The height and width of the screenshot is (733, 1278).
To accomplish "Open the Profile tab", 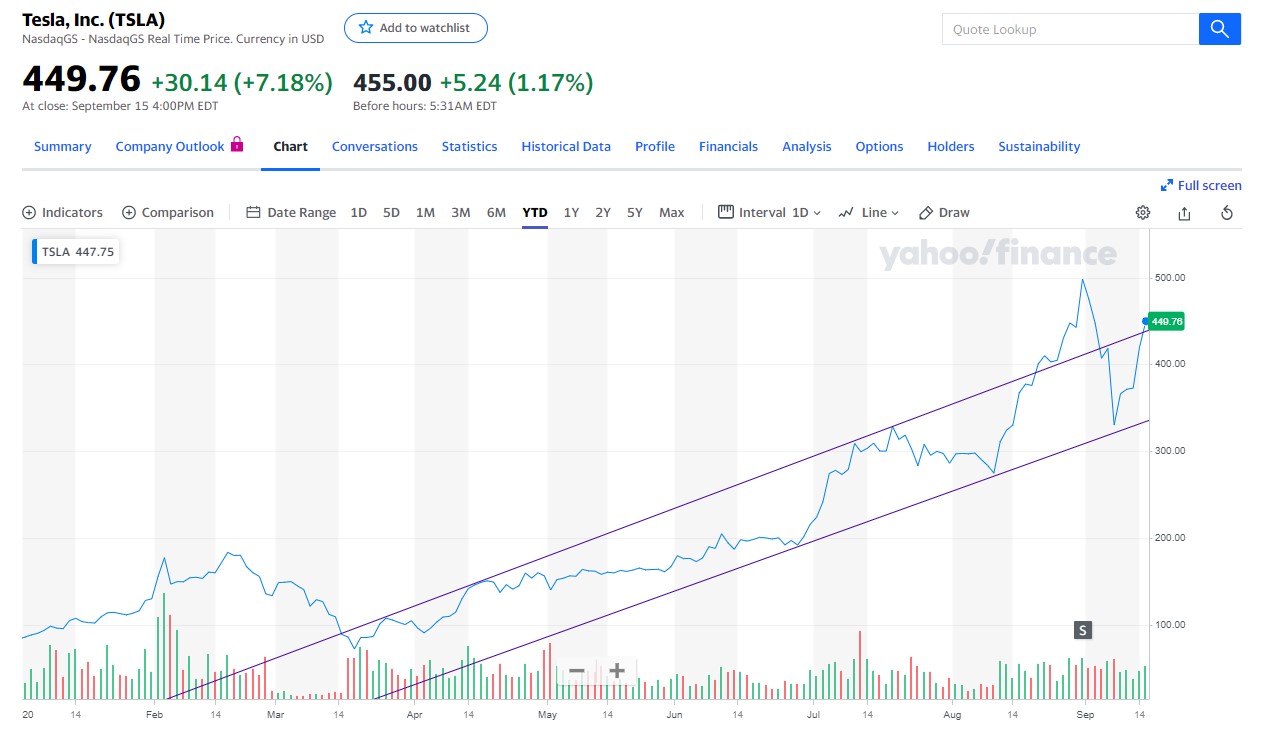I will click(655, 146).
